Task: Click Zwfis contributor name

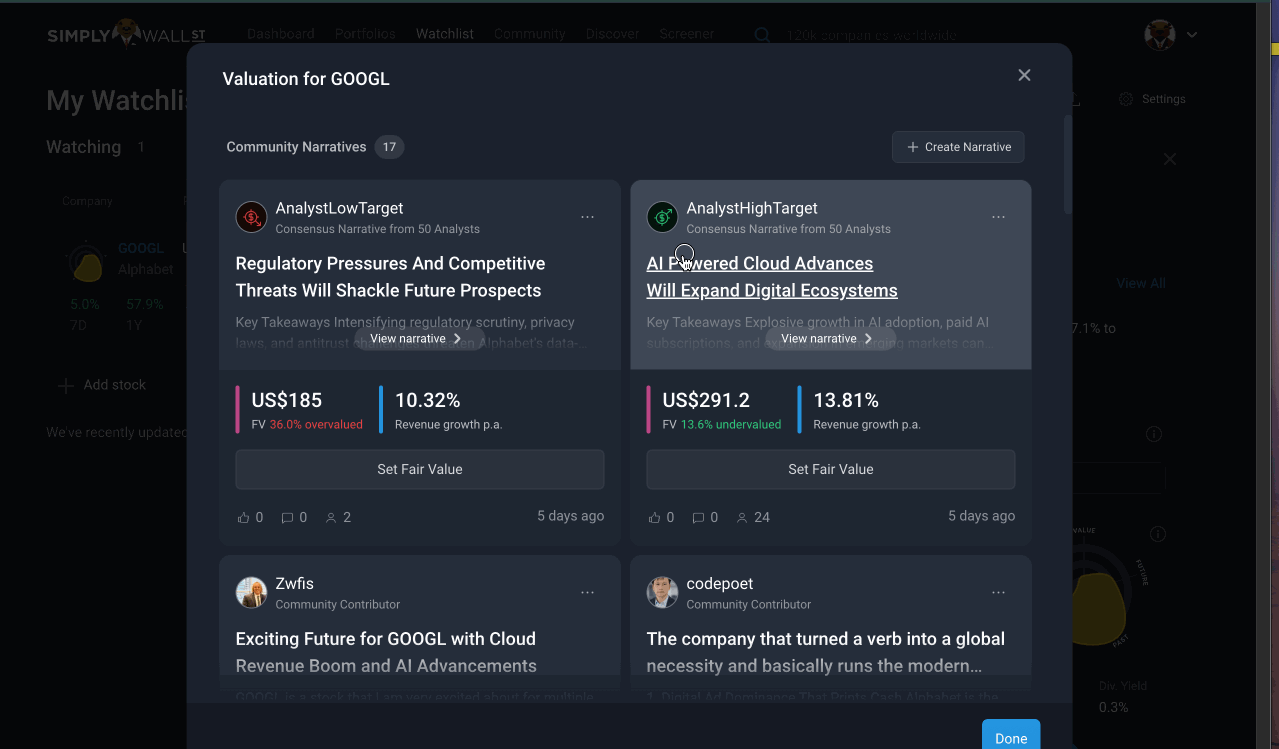Action: click(295, 583)
